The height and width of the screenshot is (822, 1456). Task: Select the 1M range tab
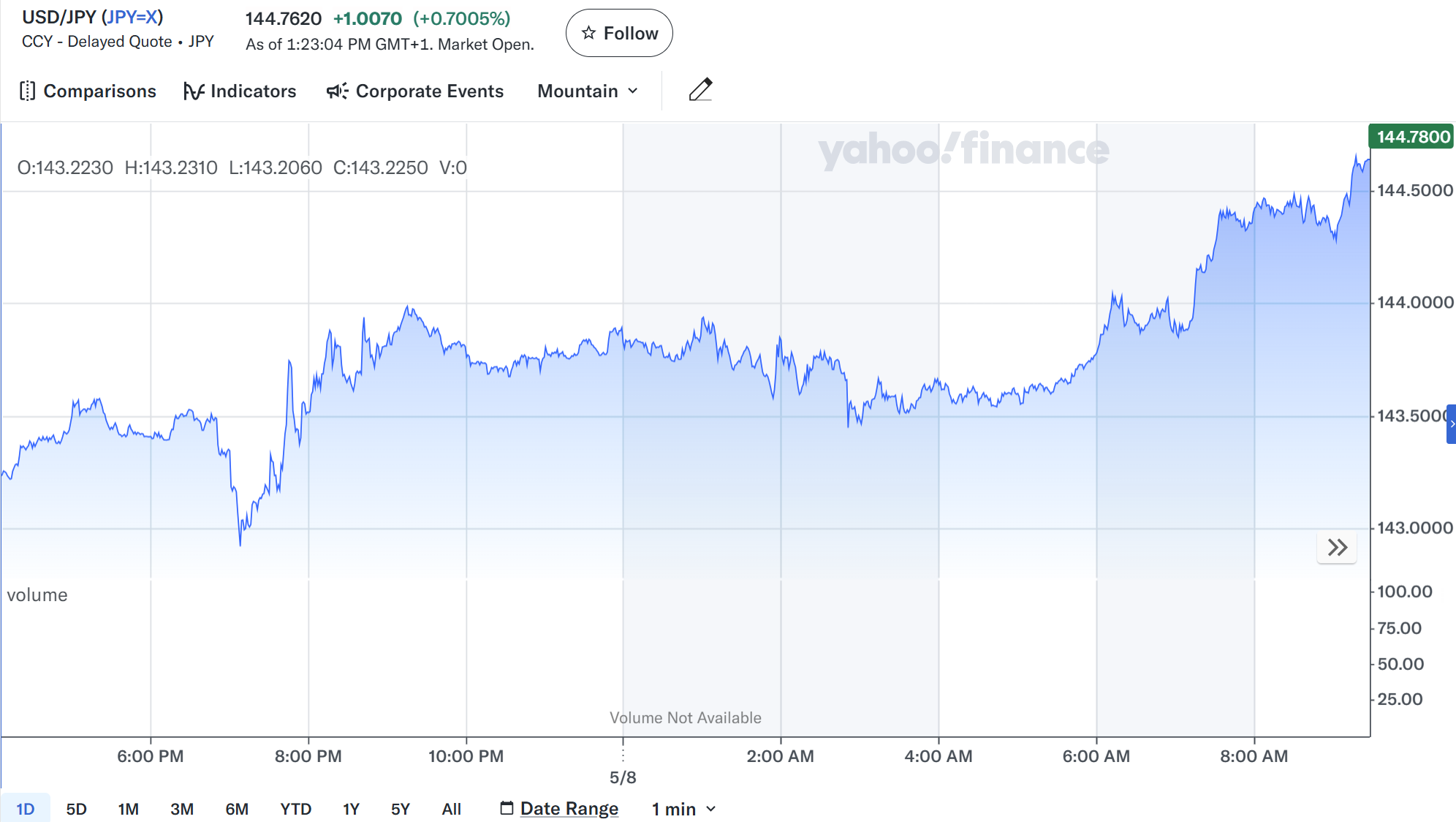[129, 809]
